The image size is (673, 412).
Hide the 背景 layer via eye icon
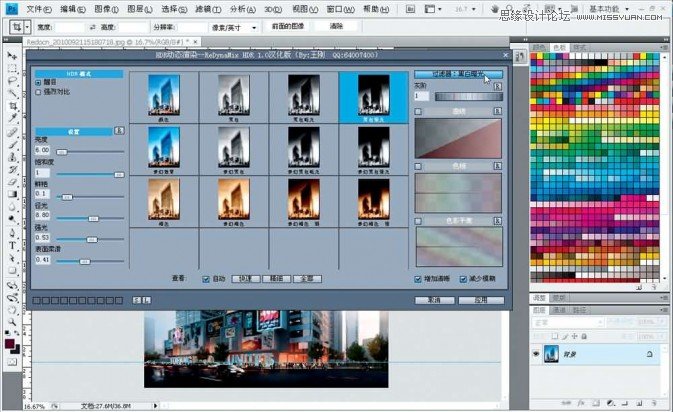coord(536,354)
